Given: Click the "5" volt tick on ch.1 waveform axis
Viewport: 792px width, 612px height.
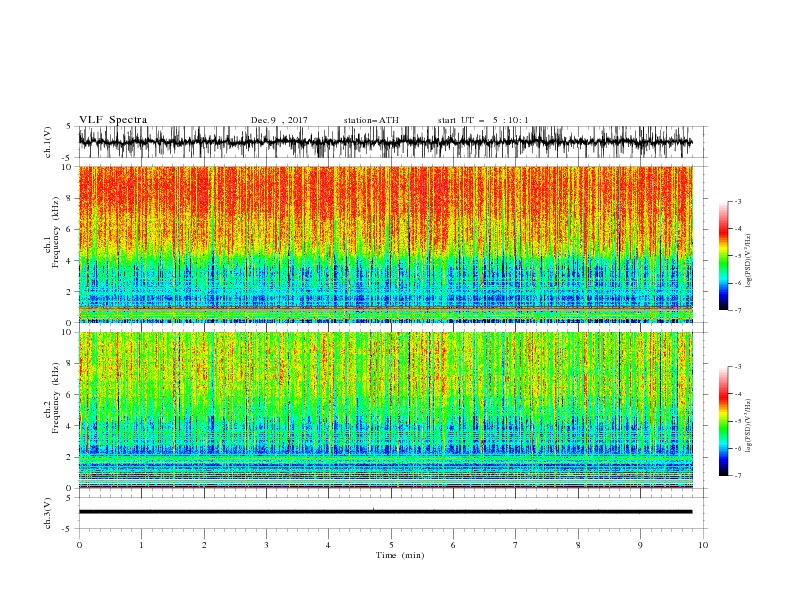Looking at the screenshot, I should [x=69, y=127].
